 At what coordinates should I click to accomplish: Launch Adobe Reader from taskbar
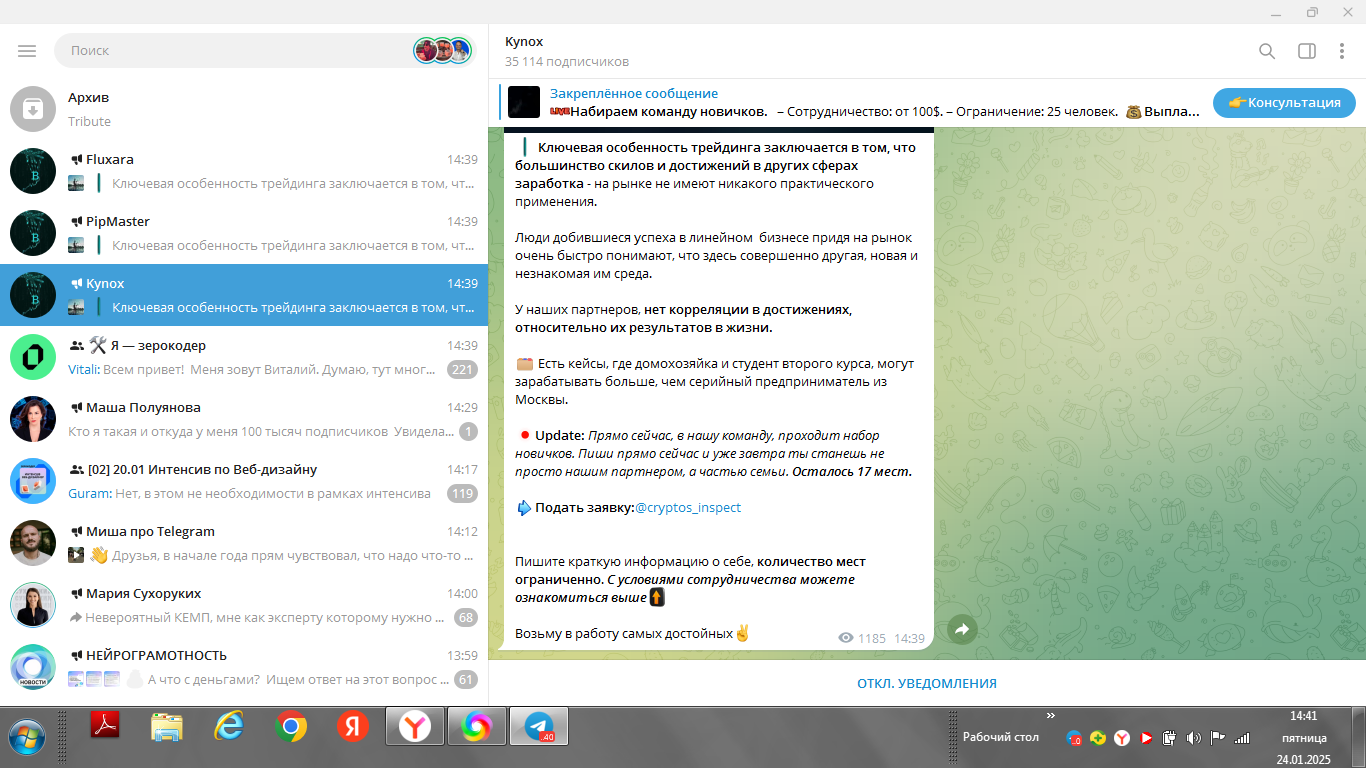[105, 726]
